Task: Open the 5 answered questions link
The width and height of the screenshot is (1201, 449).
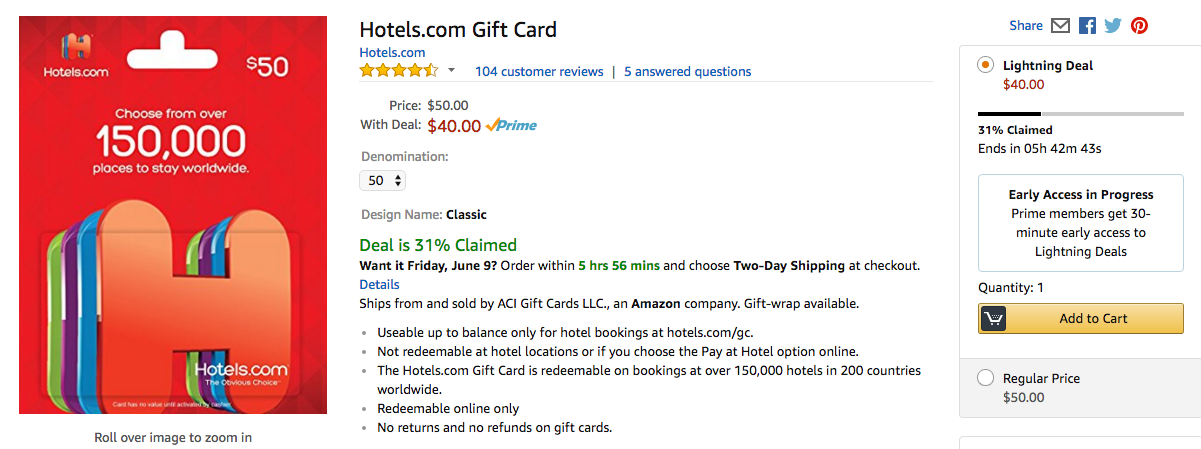Action: [x=687, y=72]
